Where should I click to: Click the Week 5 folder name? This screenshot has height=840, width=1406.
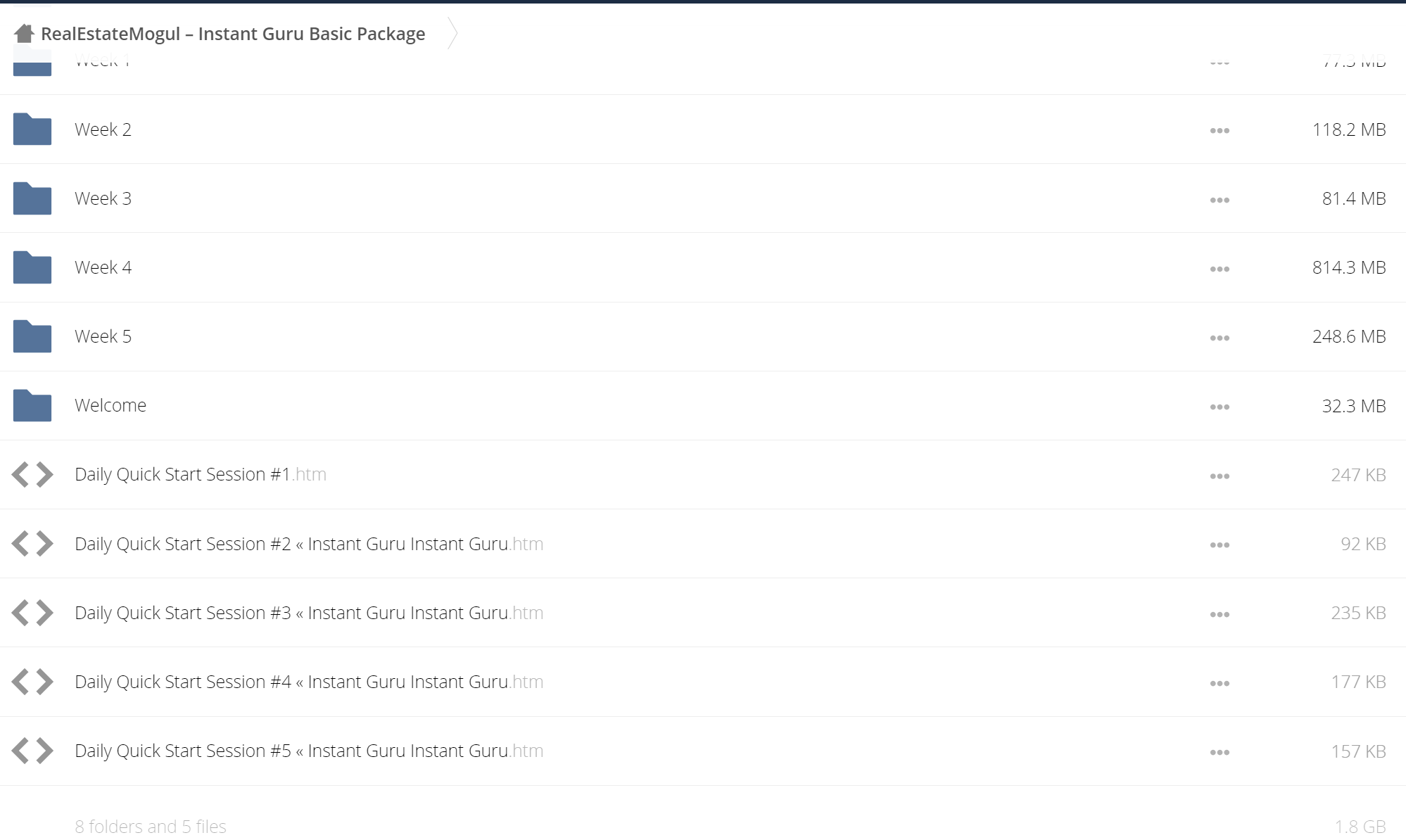click(x=103, y=336)
